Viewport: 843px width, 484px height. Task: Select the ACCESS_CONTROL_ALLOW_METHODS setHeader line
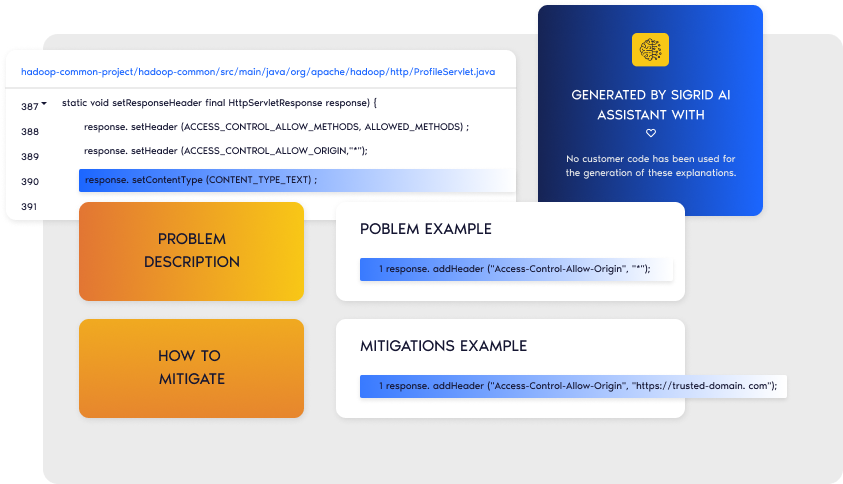click(x=276, y=127)
